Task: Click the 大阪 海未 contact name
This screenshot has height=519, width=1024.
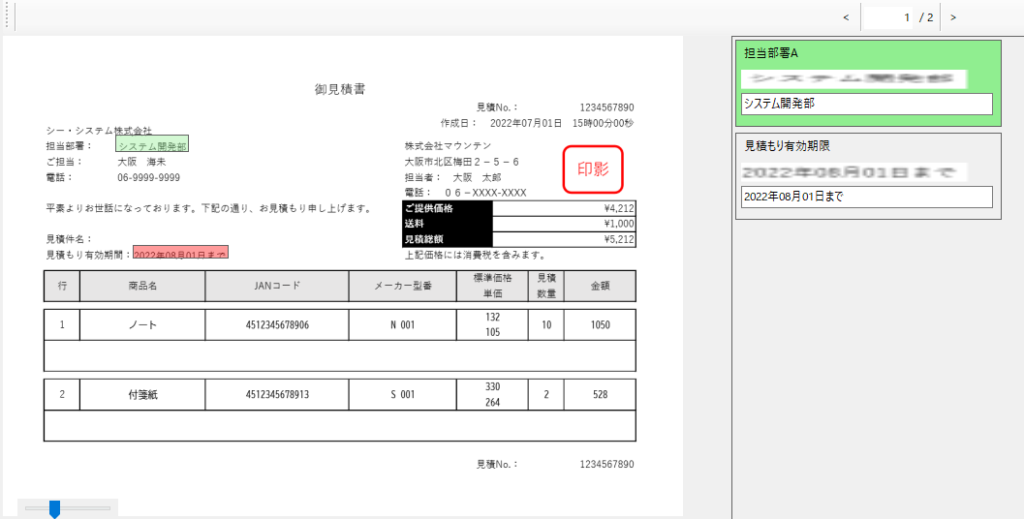Action: pos(142,161)
